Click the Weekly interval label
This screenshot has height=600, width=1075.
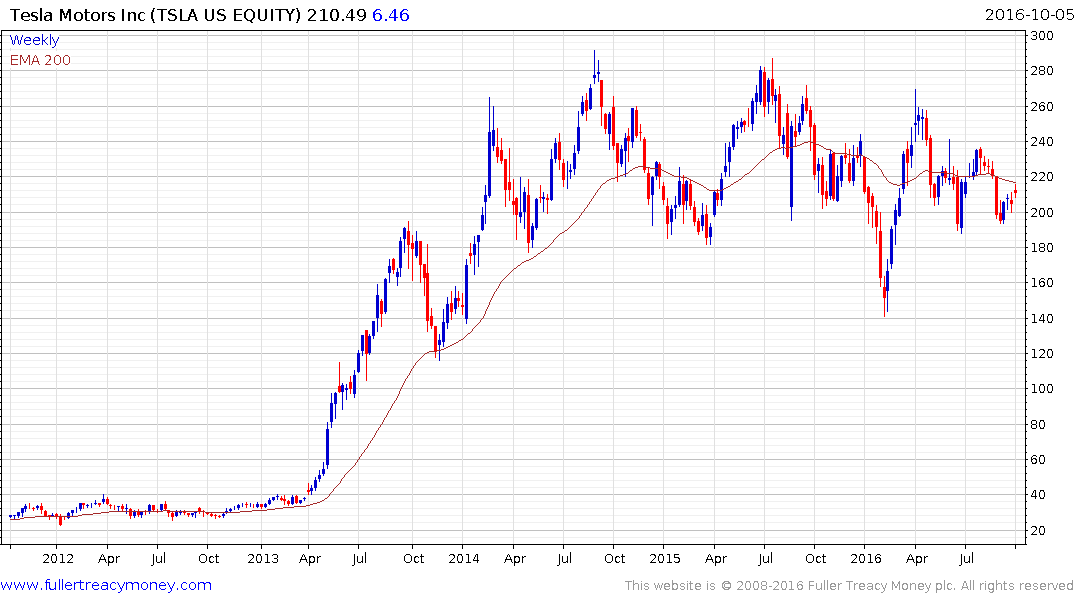click(x=34, y=40)
